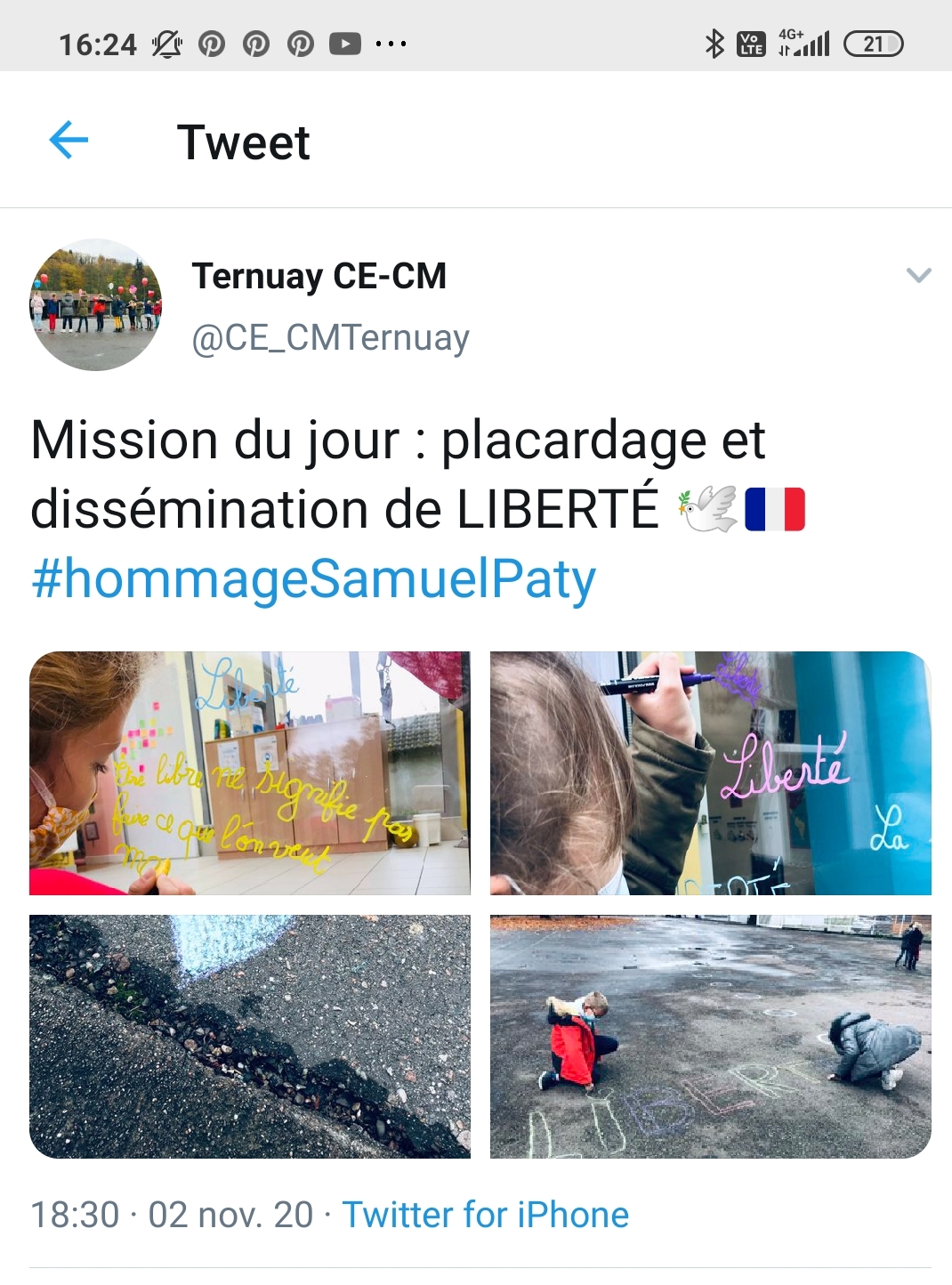The image size is (952, 1285).
Task: View the asphalt crack chalk photo
Action: point(250,1037)
